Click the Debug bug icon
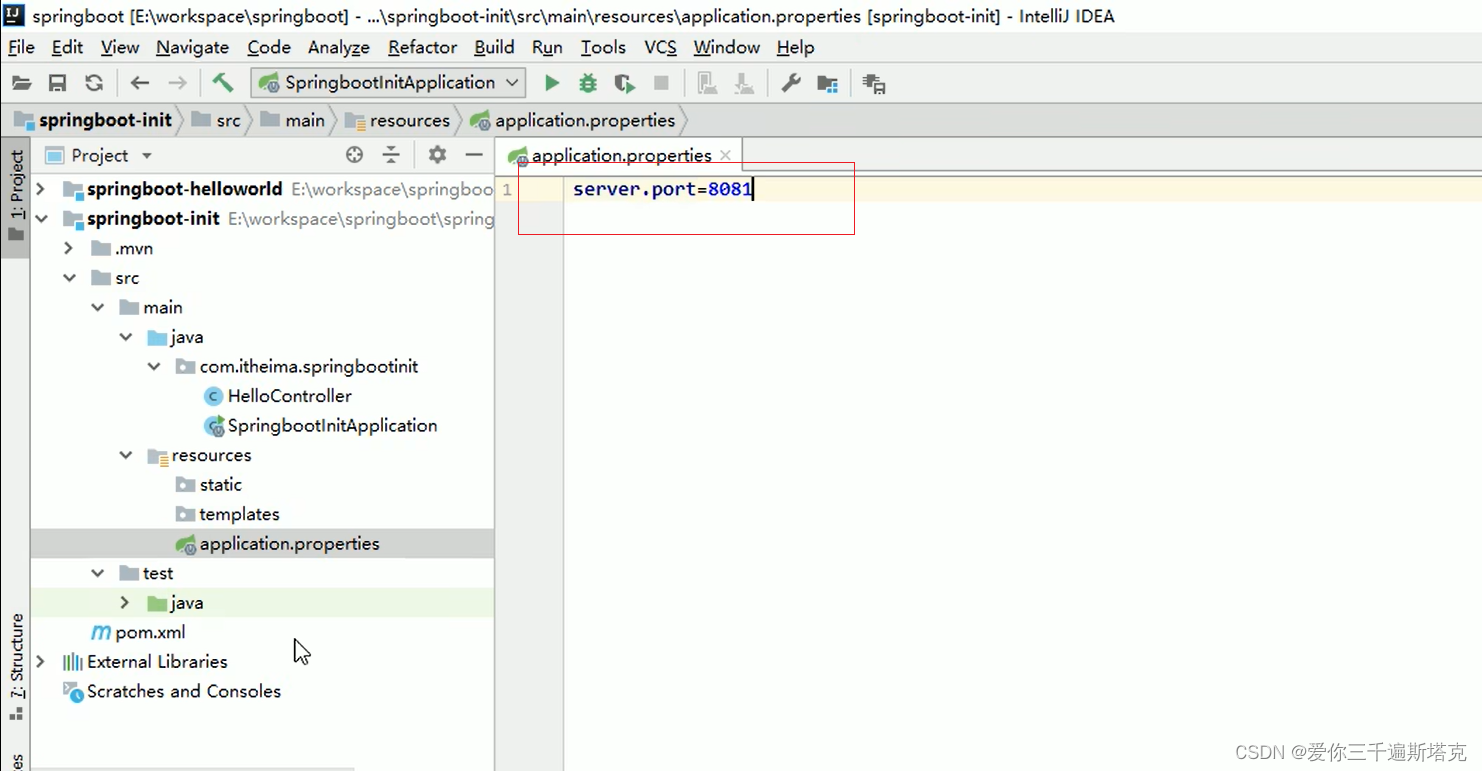This screenshot has height=771, width=1482. pos(588,84)
